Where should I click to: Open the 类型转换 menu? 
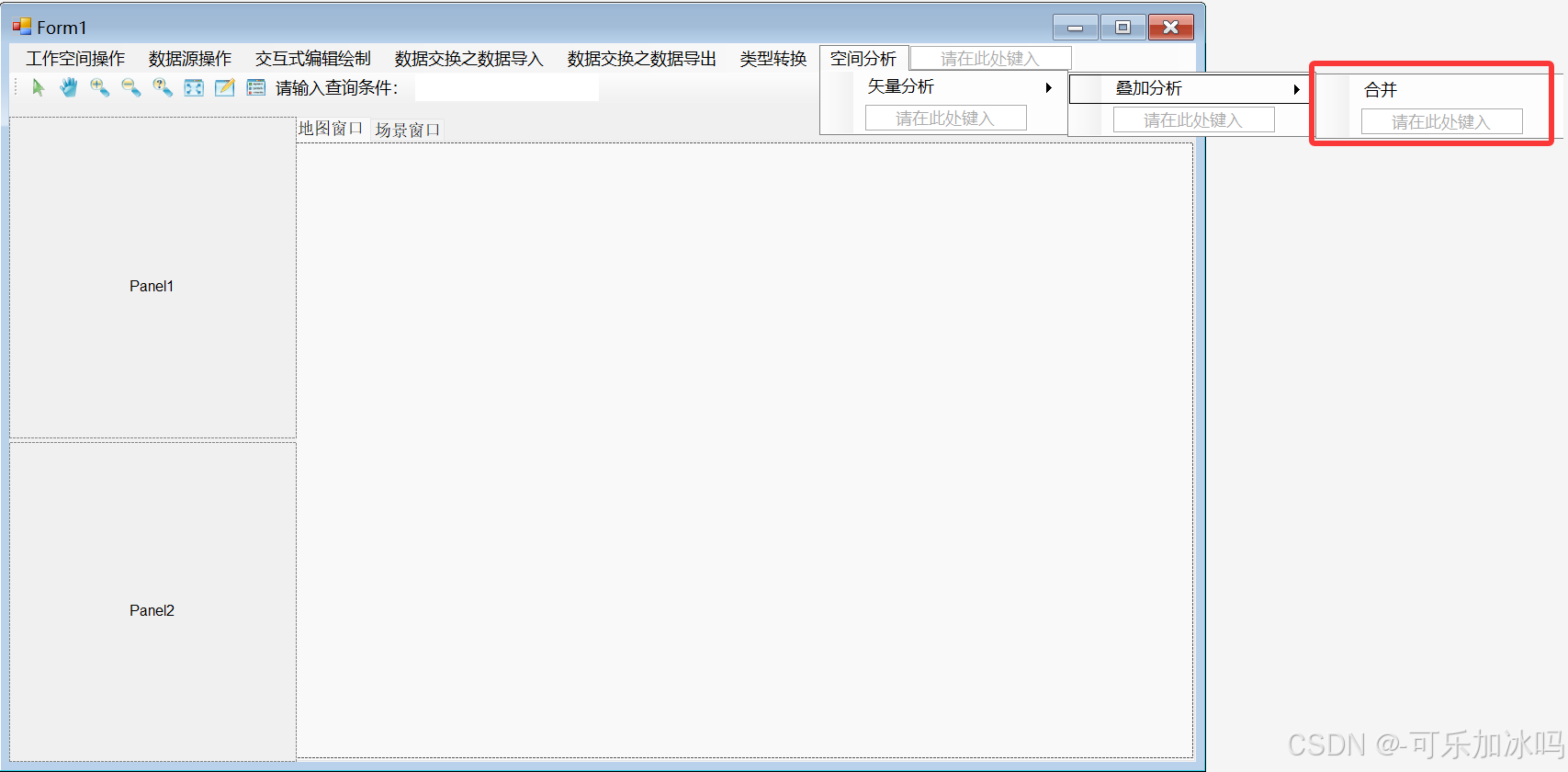[x=773, y=59]
